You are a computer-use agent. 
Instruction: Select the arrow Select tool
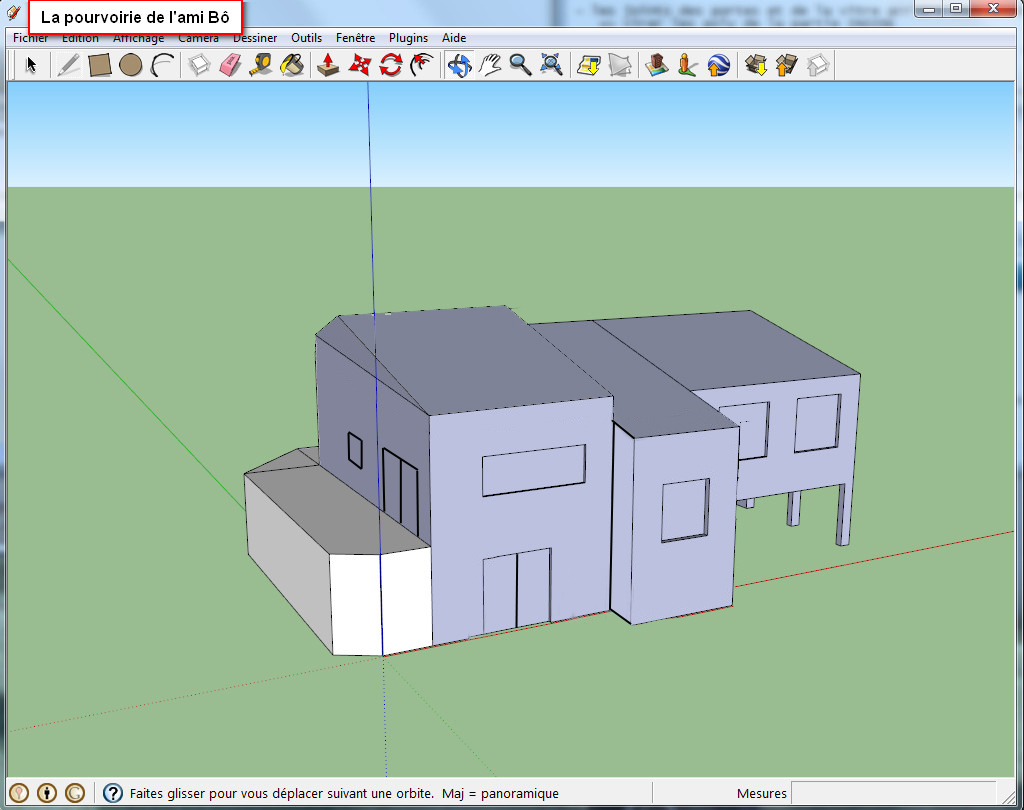click(31, 65)
